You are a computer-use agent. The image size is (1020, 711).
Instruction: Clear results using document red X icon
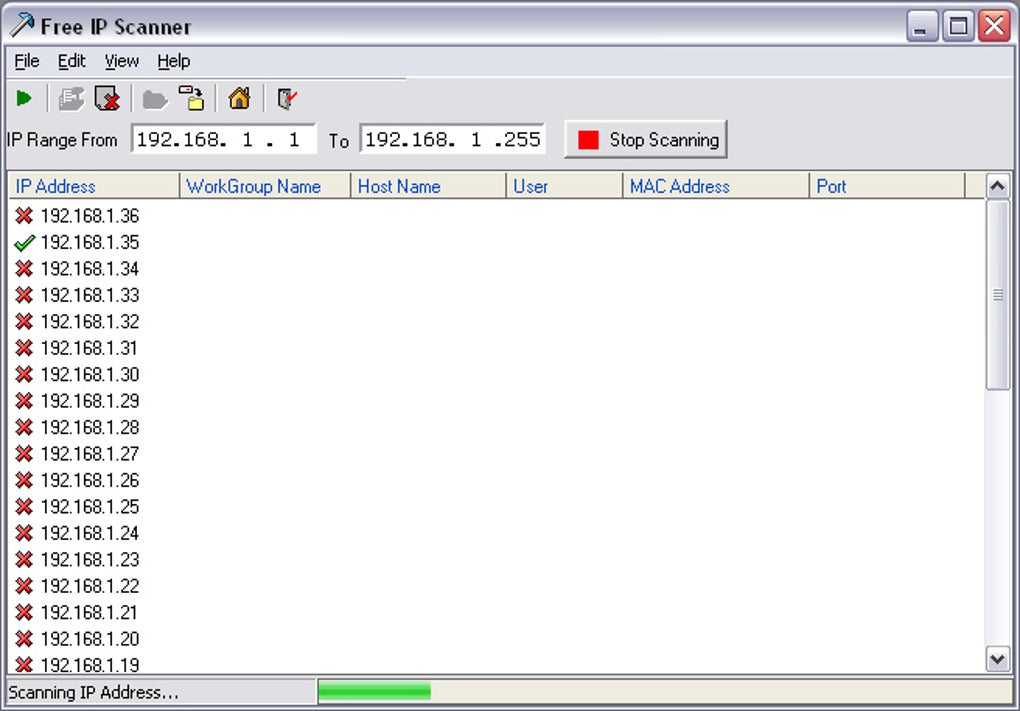tap(107, 99)
